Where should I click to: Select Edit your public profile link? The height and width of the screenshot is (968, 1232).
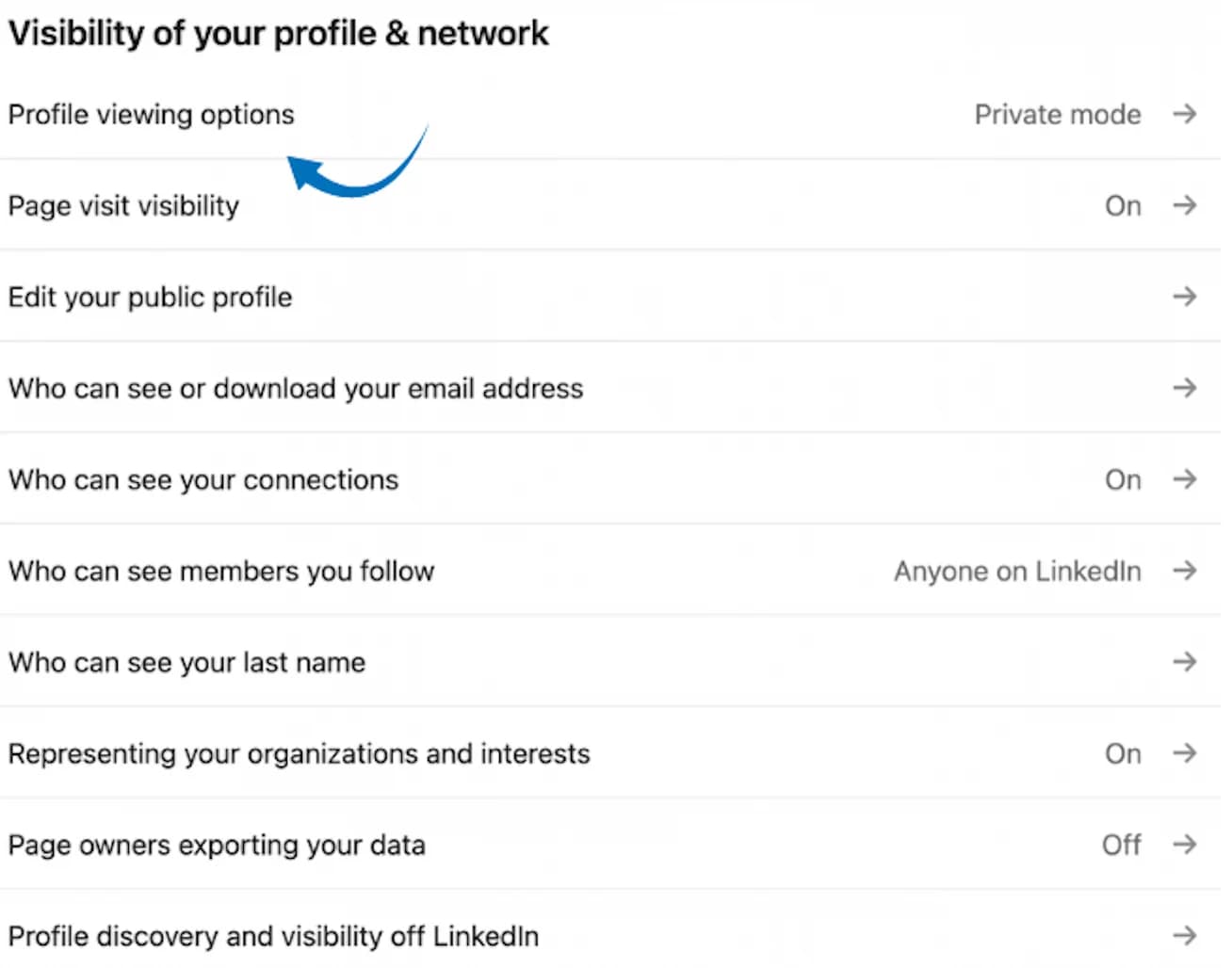tap(150, 297)
